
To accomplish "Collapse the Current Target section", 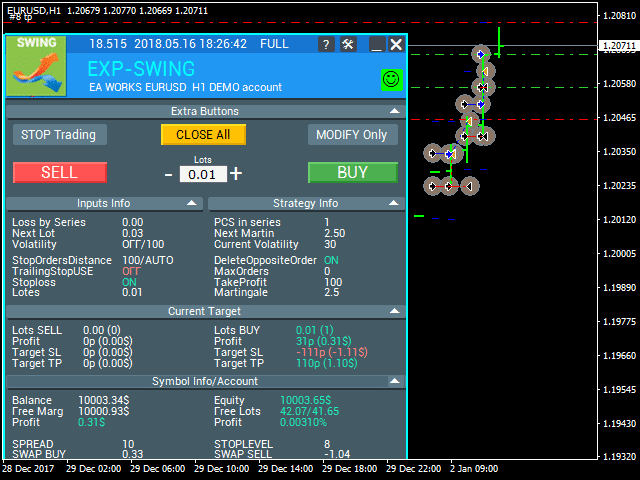I will tap(395, 311).
